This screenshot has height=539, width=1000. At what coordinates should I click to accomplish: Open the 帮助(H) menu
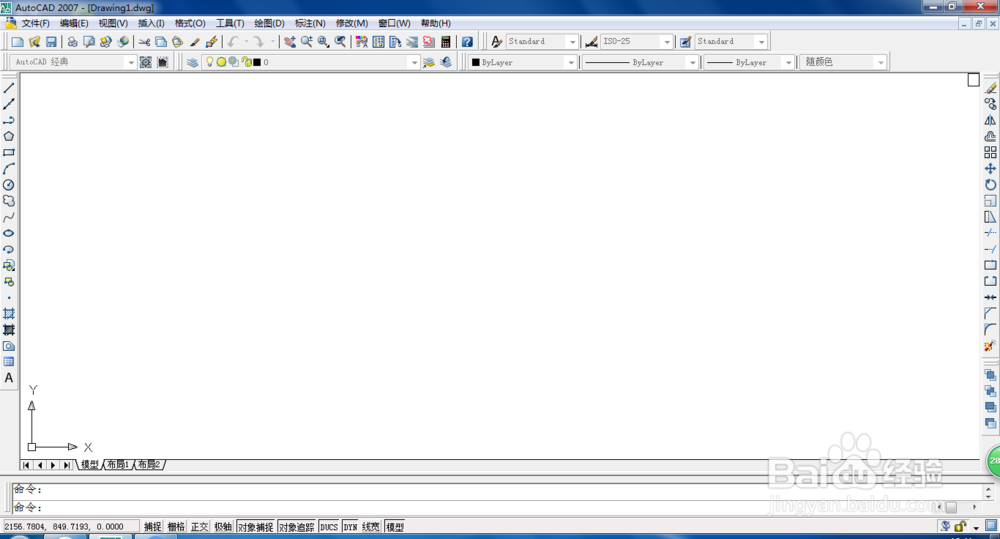pos(436,23)
